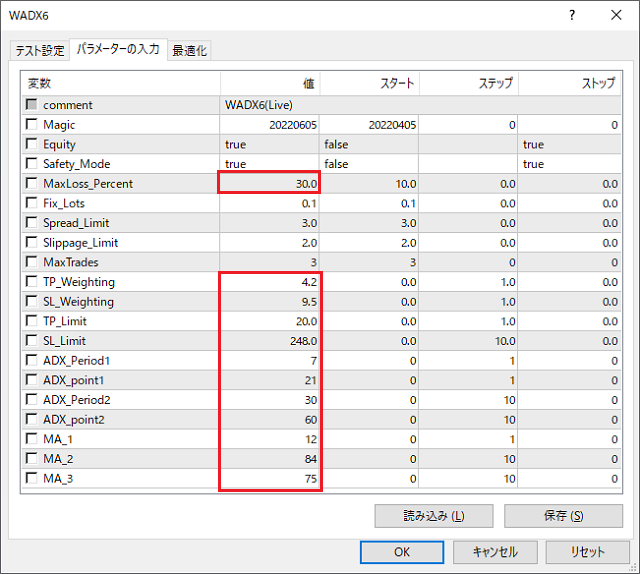This screenshot has width=640, height=574.
Task: Enable the MA_2 checkbox
Action: point(31,458)
